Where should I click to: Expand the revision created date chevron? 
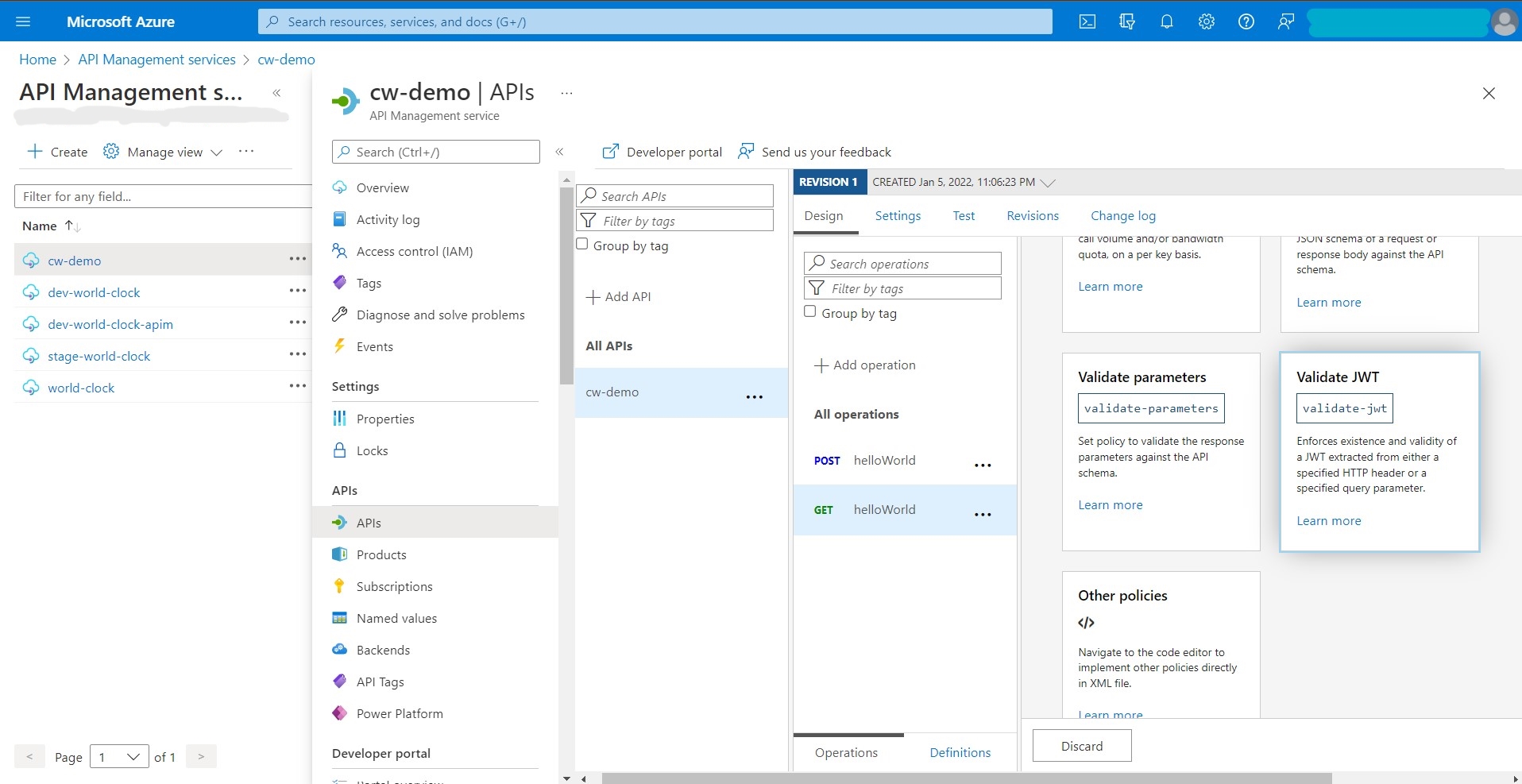(1048, 183)
